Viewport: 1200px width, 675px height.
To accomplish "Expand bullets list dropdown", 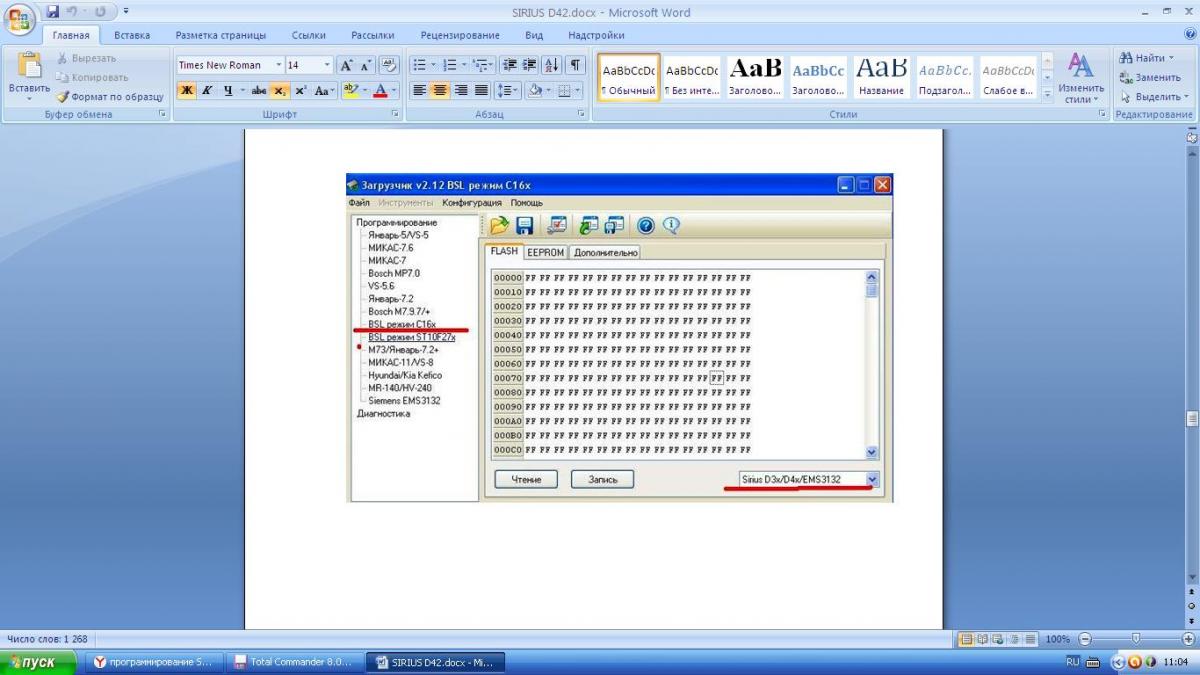I will (x=434, y=65).
